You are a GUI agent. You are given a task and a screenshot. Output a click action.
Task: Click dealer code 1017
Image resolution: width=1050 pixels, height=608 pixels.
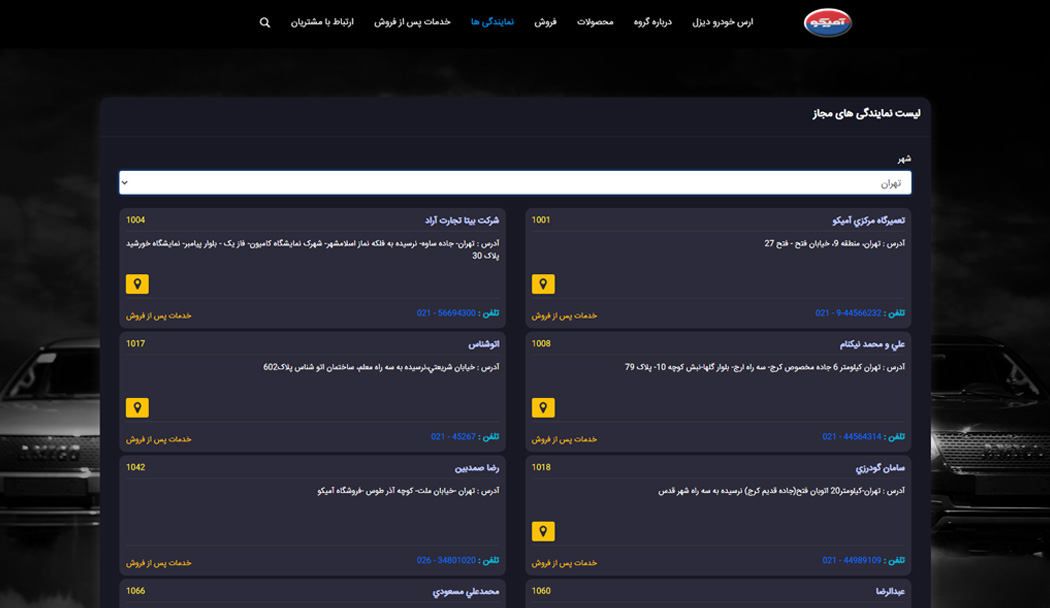135,344
